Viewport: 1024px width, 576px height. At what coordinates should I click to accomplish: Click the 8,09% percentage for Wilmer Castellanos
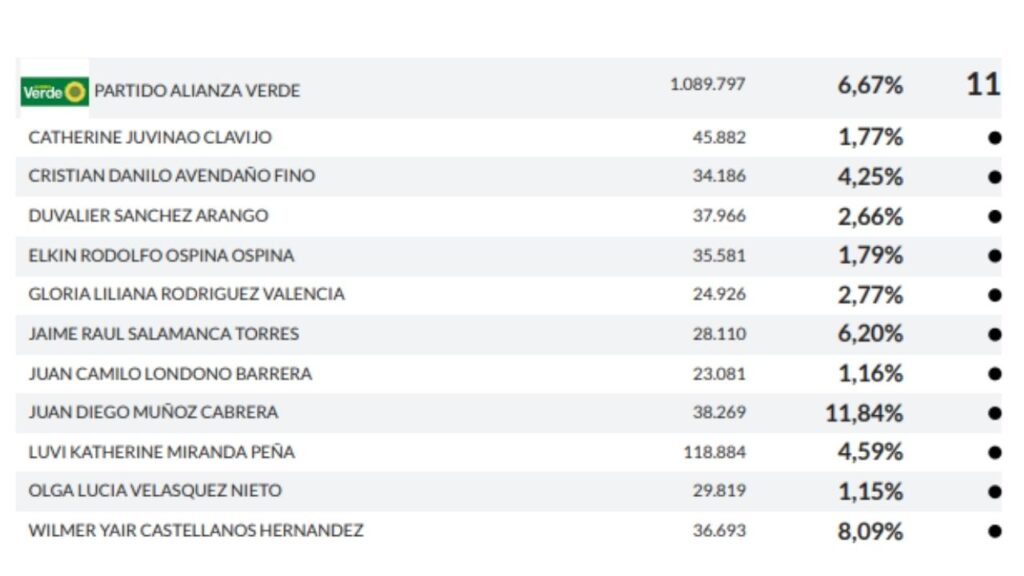pos(870,531)
